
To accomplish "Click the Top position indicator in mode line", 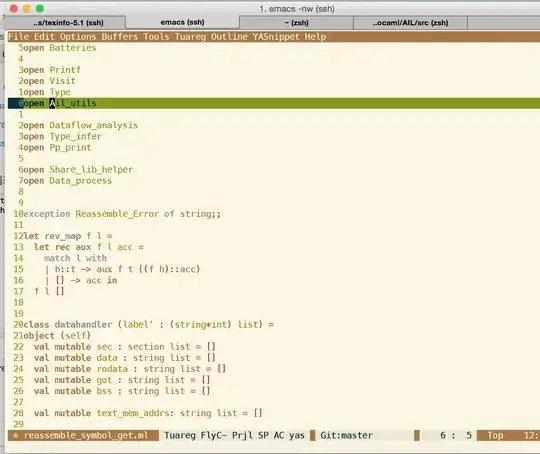I will [x=495, y=435].
